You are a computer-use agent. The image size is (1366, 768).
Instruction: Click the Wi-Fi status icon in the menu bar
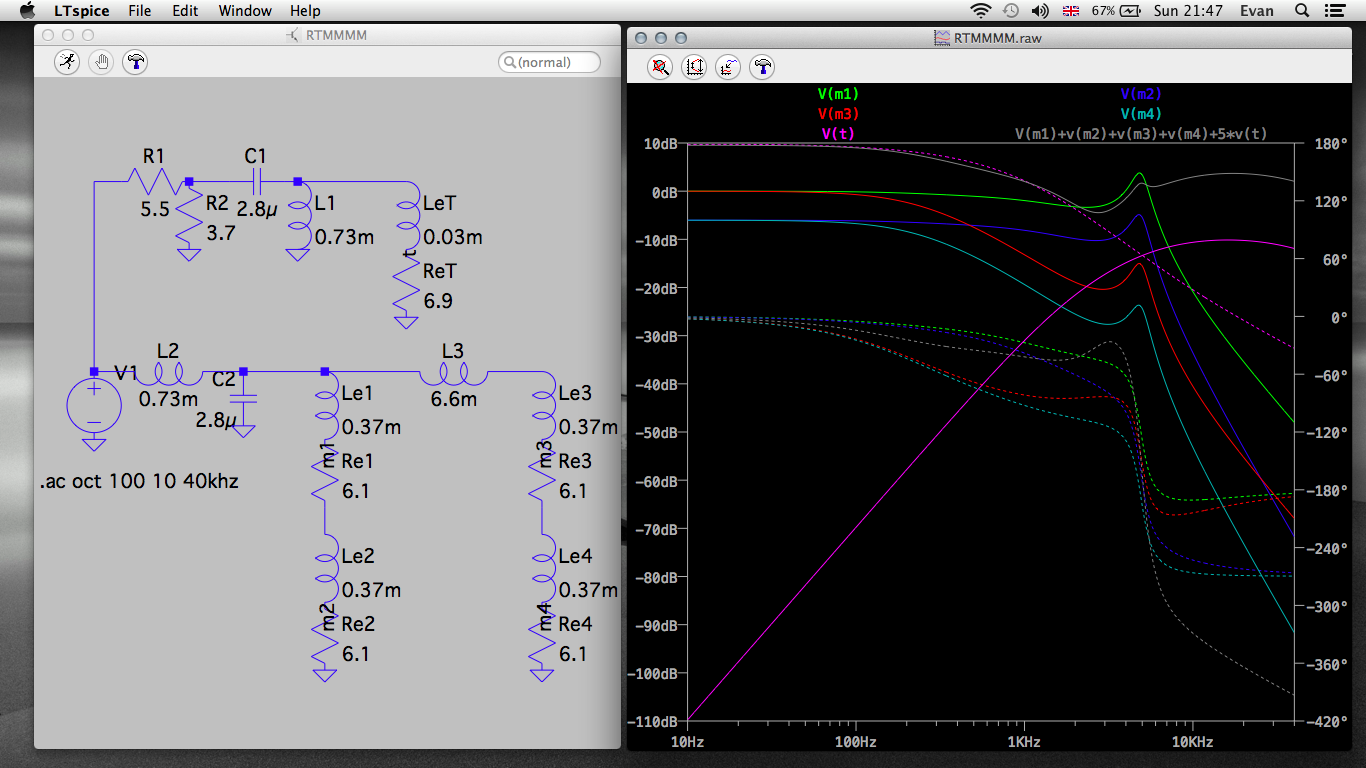point(980,11)
